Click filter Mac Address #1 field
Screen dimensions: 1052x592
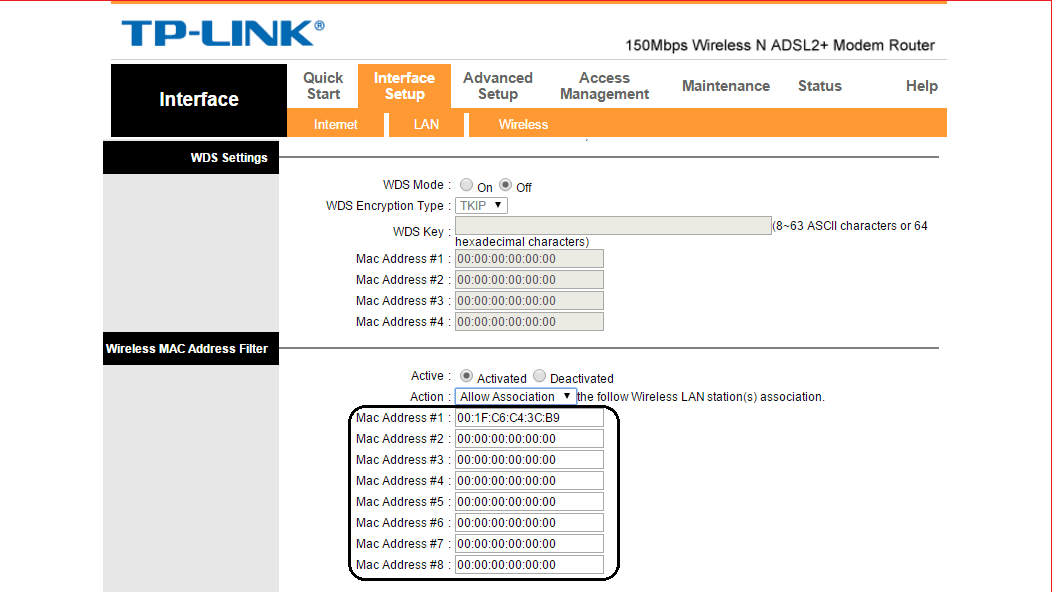tap(529, 417)
